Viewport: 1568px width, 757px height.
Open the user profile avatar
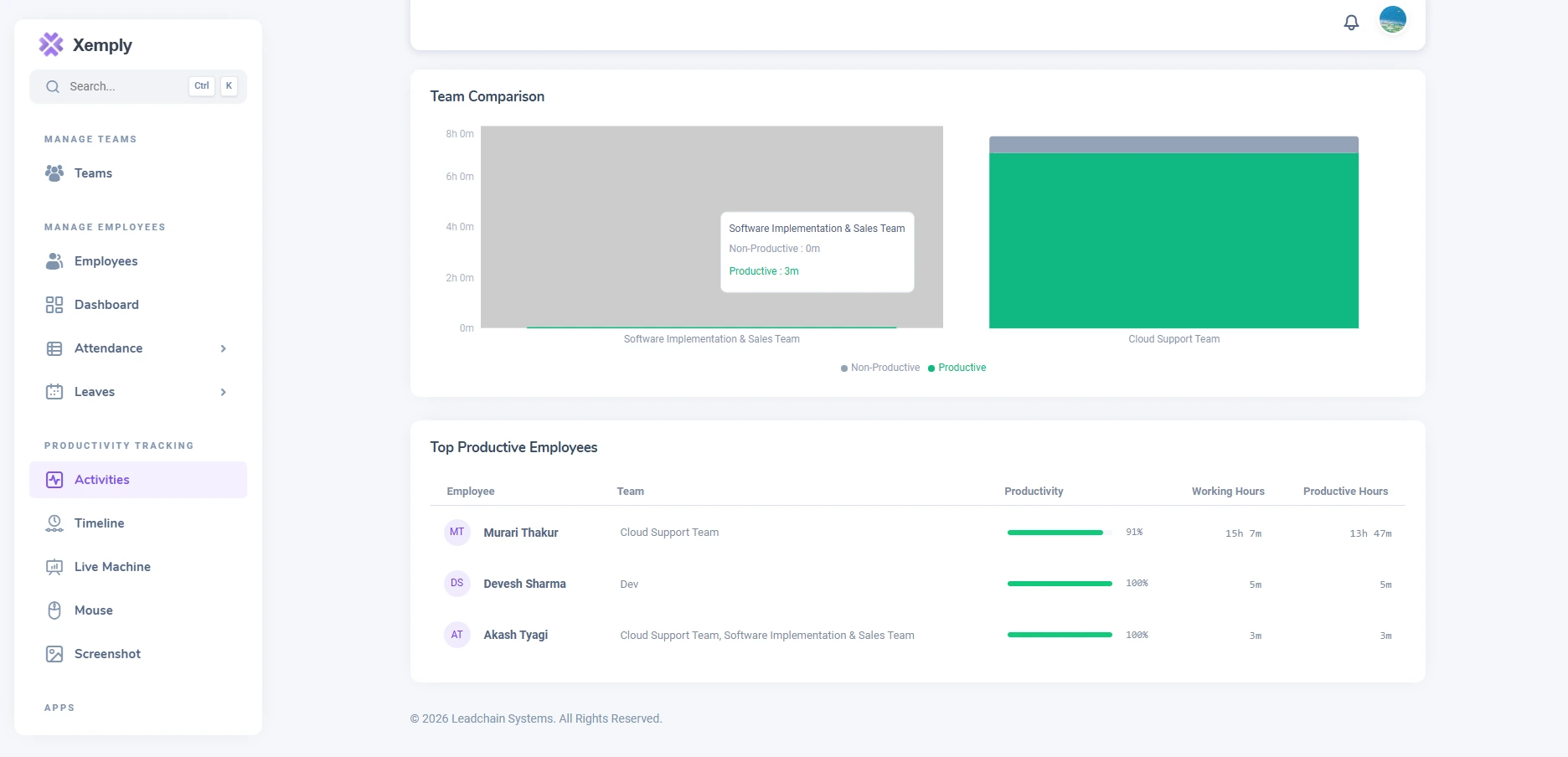coord(1393,19)
